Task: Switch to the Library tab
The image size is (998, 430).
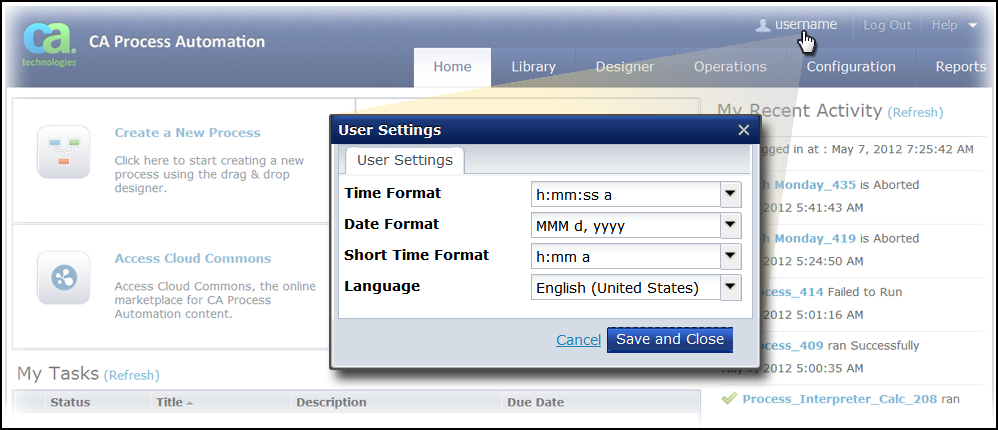Action: click(x=533, y=67)
